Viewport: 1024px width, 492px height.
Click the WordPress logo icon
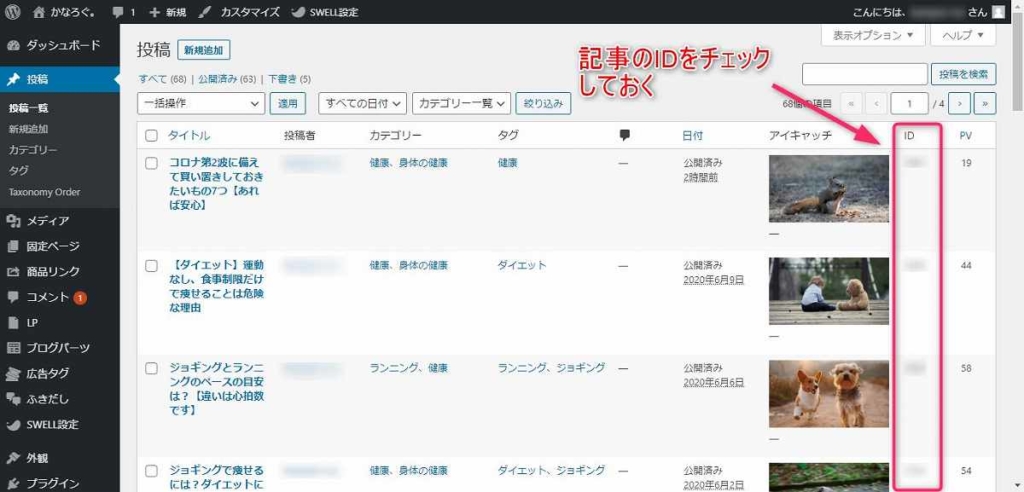[x=12, y=12]
